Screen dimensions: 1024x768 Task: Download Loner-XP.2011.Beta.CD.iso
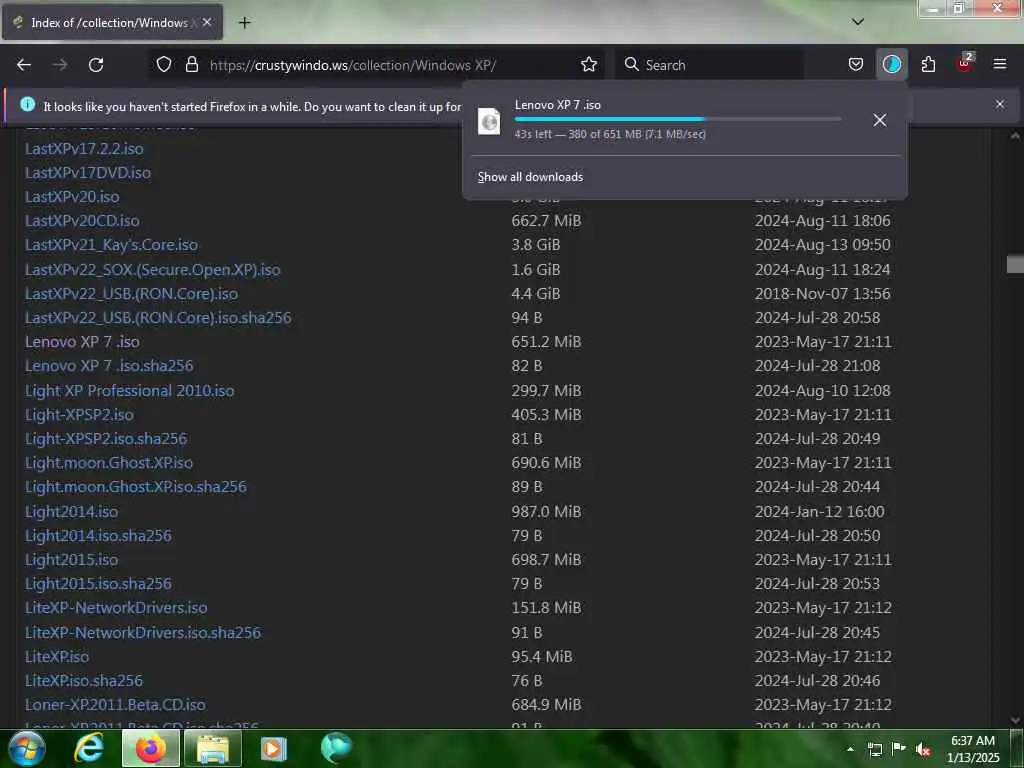(115, 705)
